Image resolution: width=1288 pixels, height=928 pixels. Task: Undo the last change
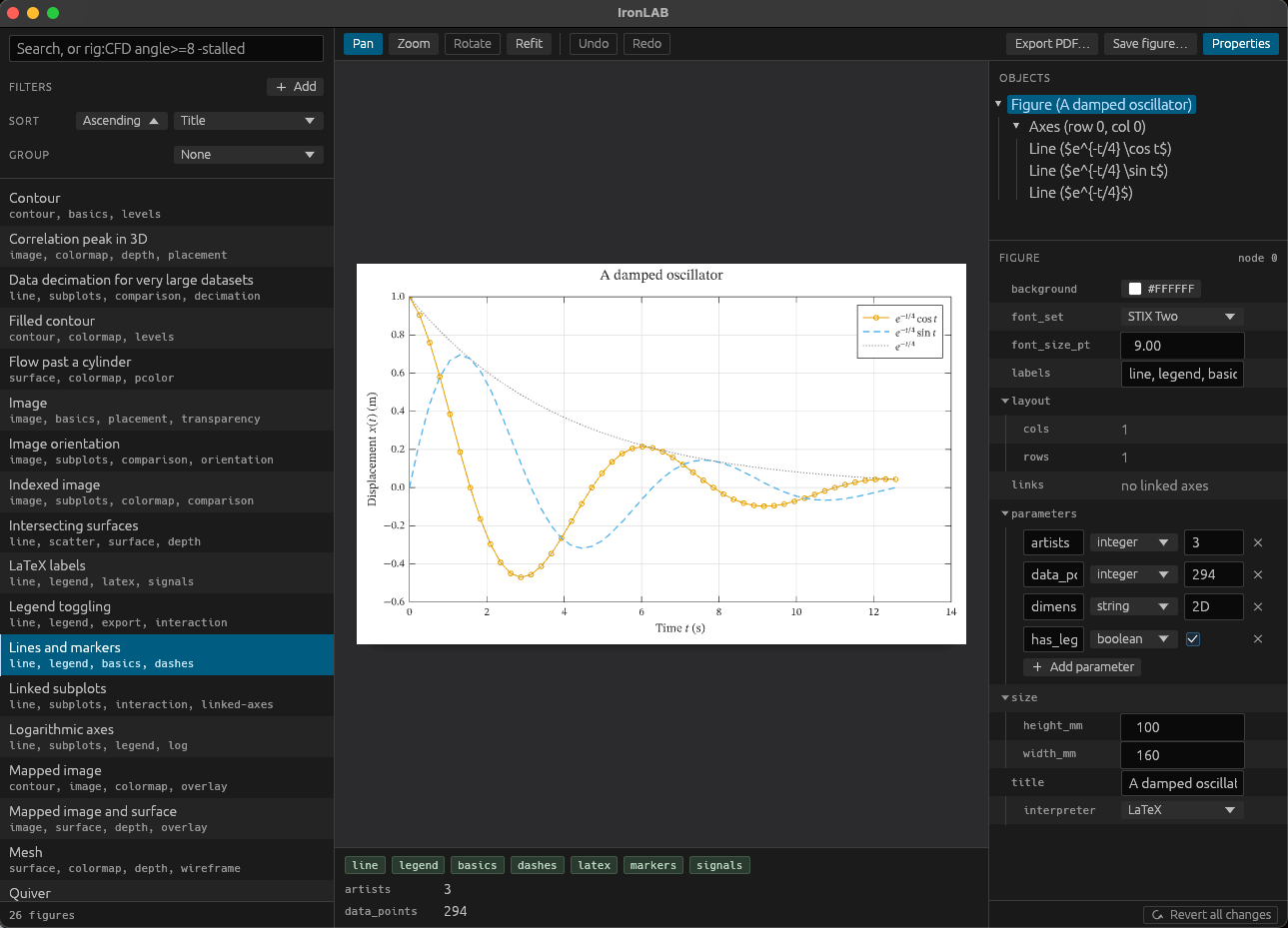pos(594,44)
